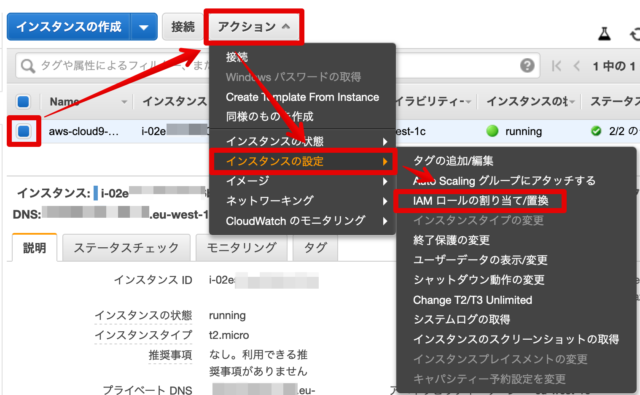The width and height of the screenshot is (640, 395).
Task: Click the running value in details
Action: (227, 316)
